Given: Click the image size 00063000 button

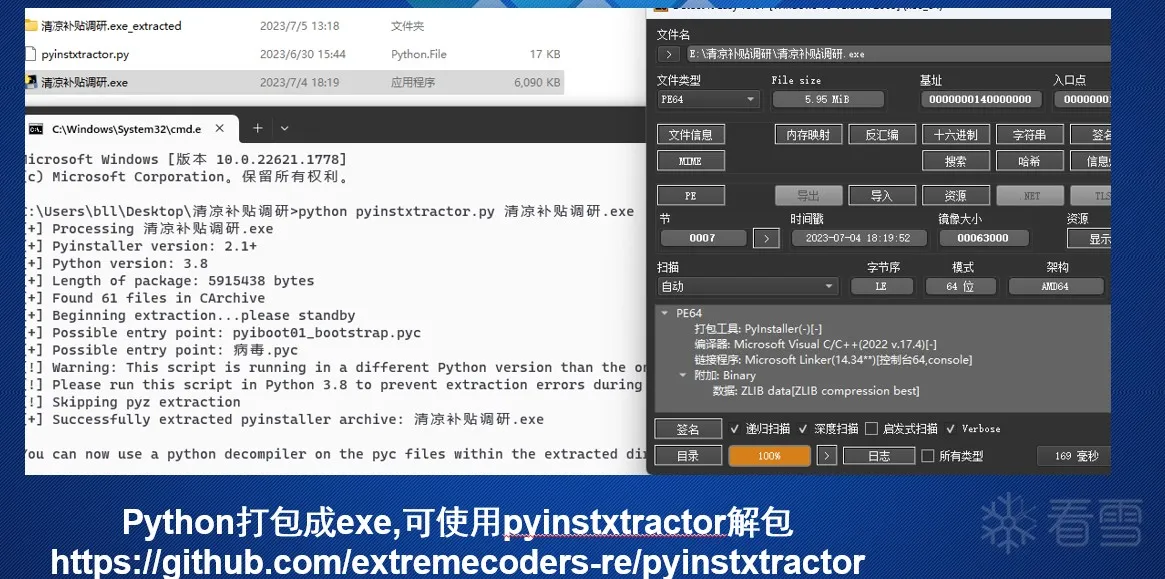Looking at the screenshot, I should (984, 238).
